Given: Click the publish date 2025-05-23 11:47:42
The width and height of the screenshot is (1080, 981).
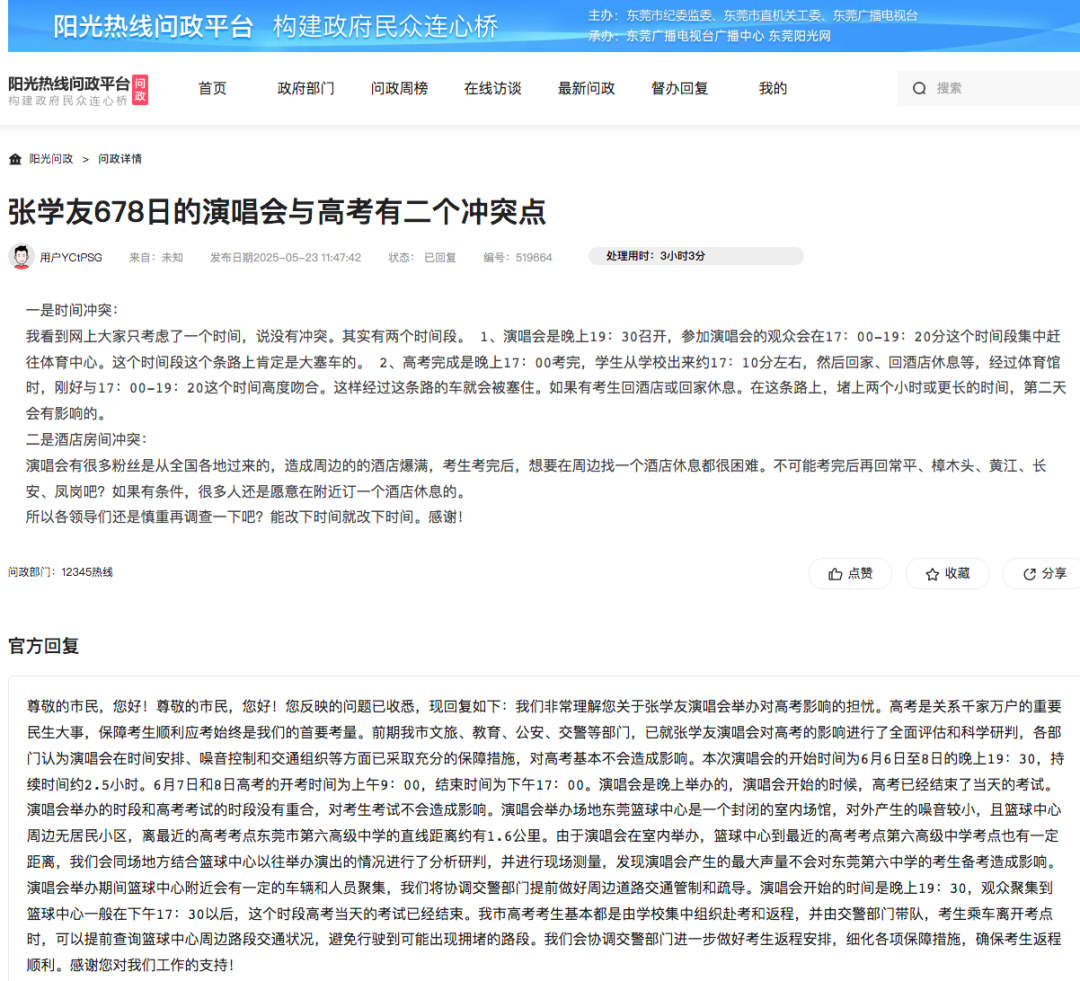Looking at the screenshot, I should (x=286, y=258).
